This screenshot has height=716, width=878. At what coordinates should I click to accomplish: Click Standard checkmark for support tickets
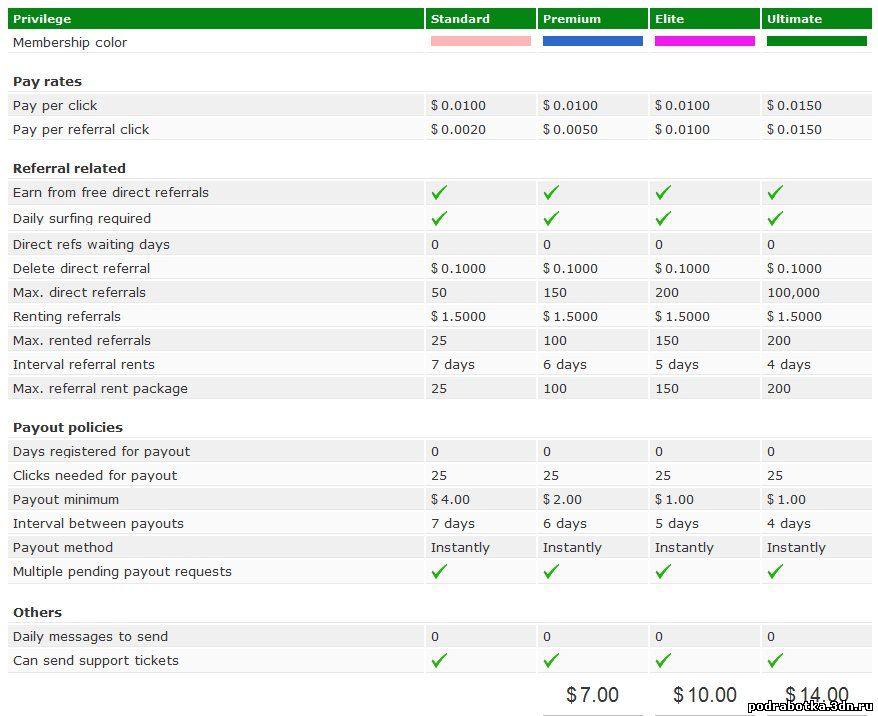click(x=439, y=660)
